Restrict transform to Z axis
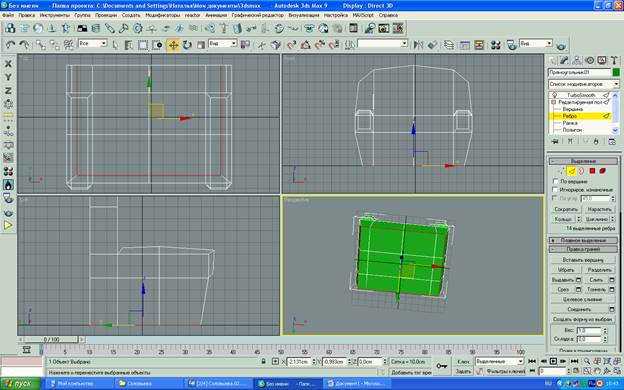Screen dimensions: 624x390 8,91
